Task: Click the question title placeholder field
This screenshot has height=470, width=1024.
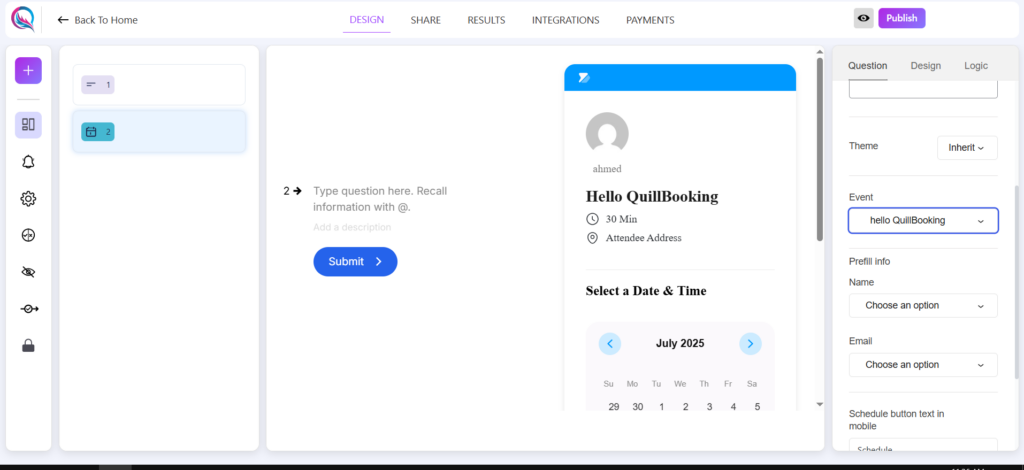Action: click(380, 199)
